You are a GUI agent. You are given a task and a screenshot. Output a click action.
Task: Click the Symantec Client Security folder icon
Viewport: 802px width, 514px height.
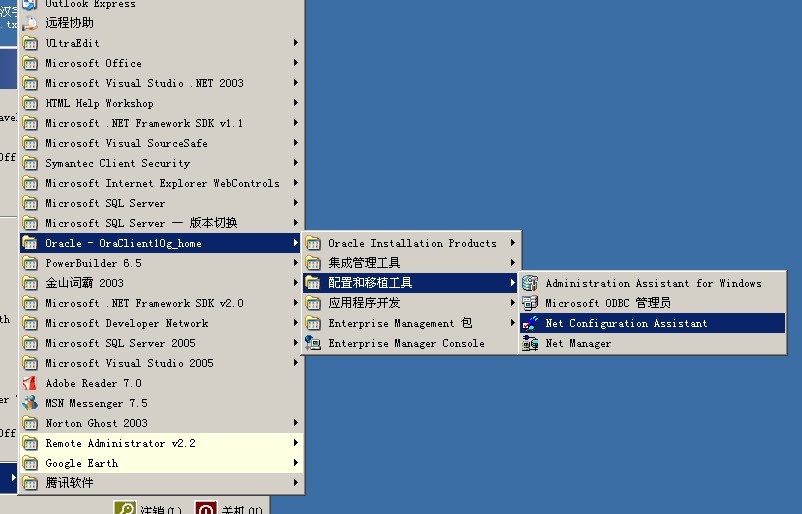coord(30,164)
